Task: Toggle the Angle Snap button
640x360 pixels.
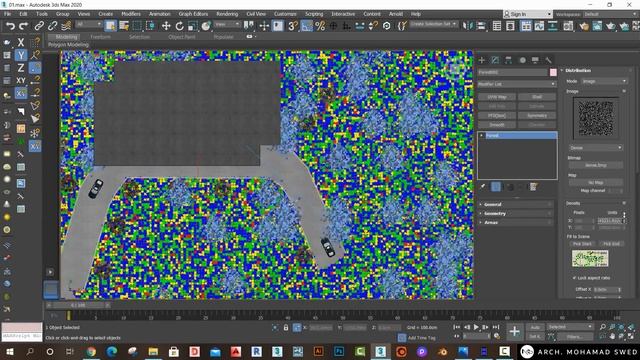Action: click(x=306, y=26)
